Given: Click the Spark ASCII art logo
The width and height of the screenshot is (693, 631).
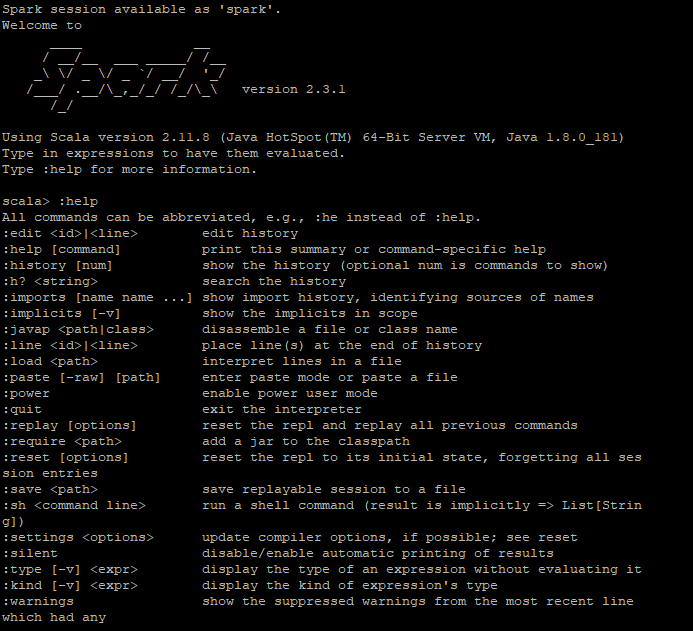Looking at the screenshot, I should (x=126, y=77).
